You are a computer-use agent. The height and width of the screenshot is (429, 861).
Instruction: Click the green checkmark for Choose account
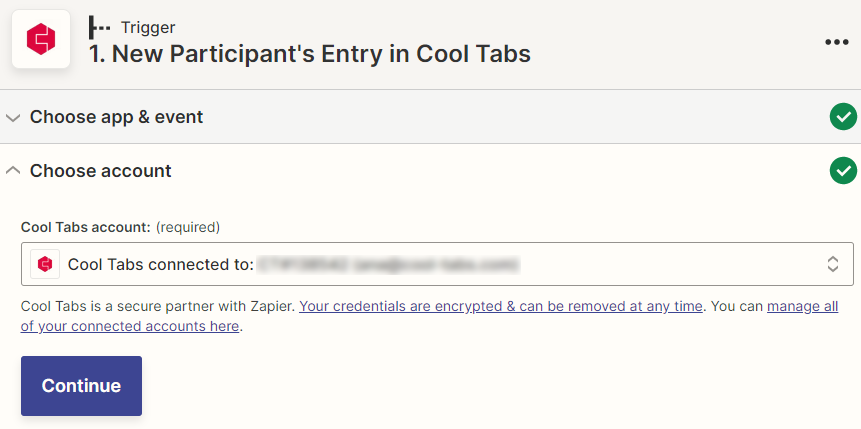tap(843, 170)
